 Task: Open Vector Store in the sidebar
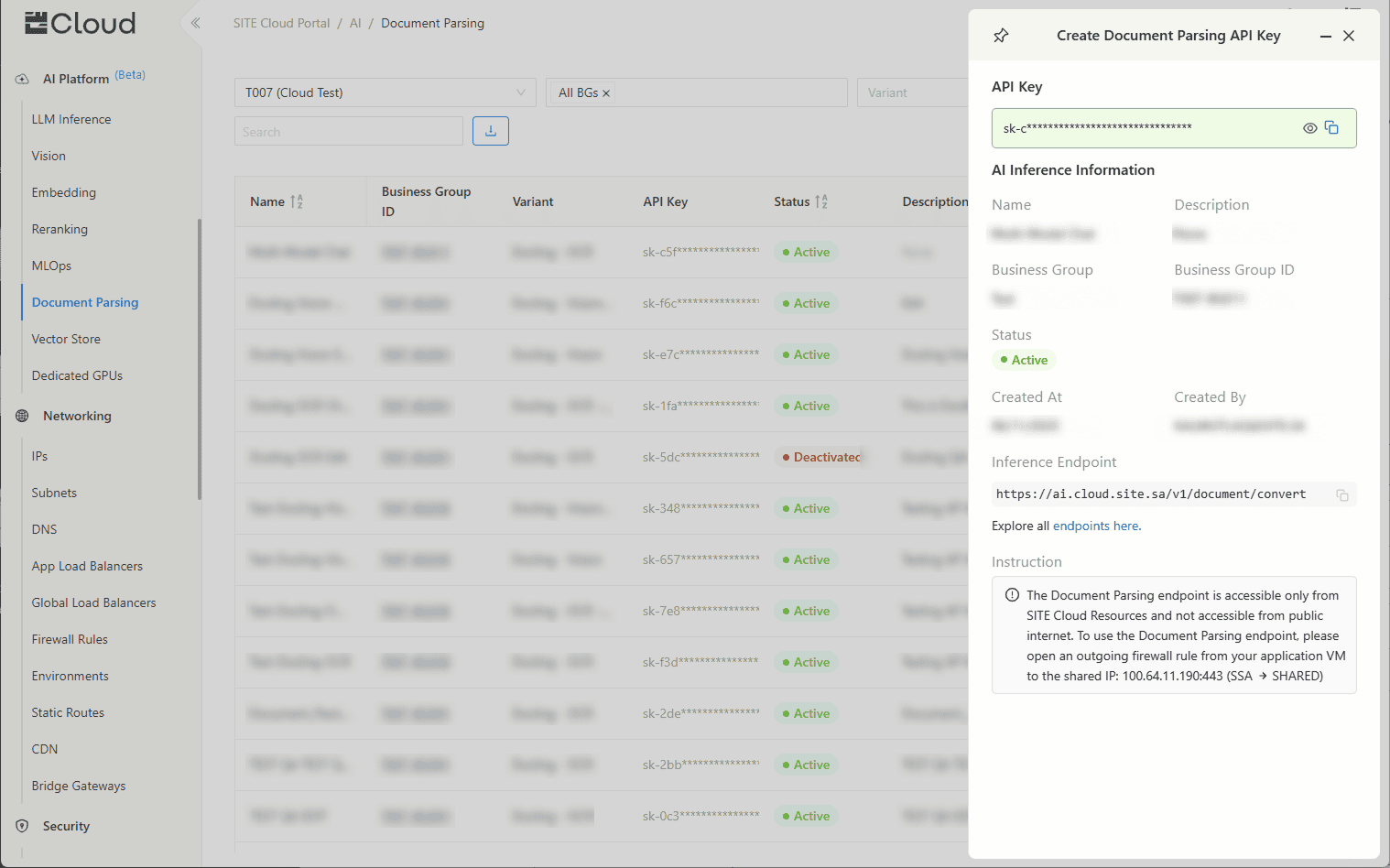(x=66, y=339)
